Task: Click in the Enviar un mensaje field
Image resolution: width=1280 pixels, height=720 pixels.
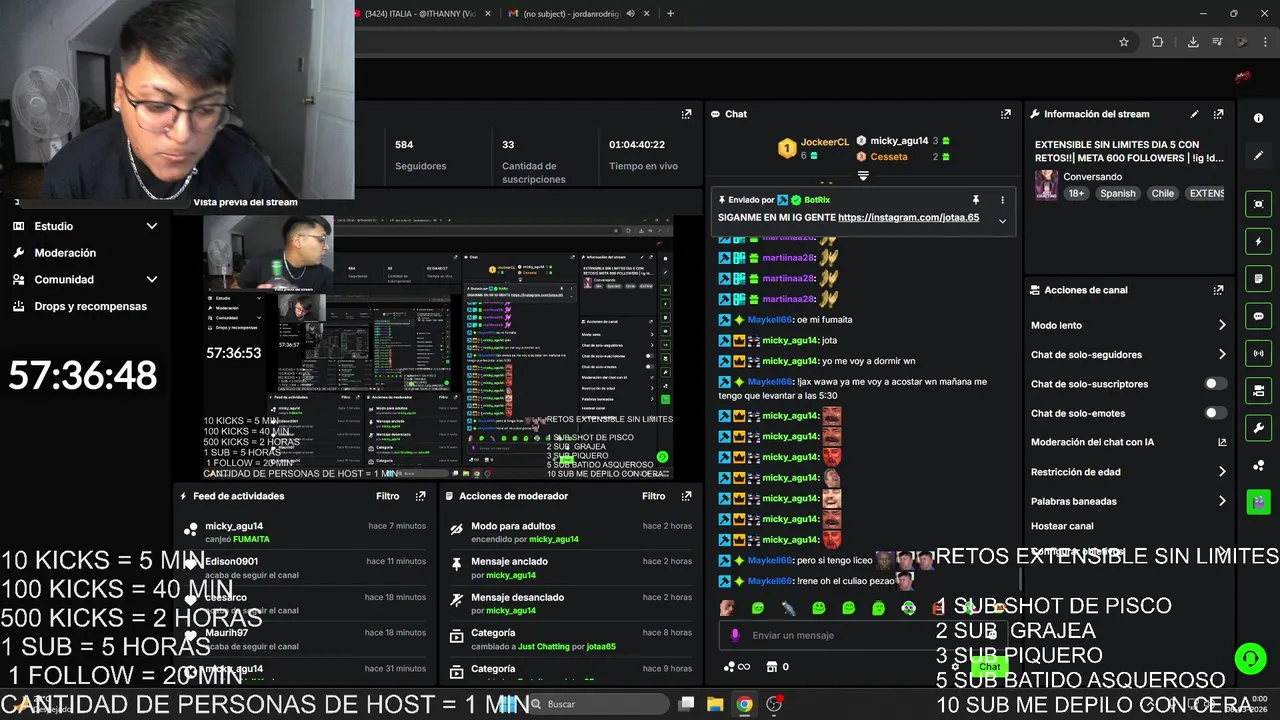Action: point(863,635)
